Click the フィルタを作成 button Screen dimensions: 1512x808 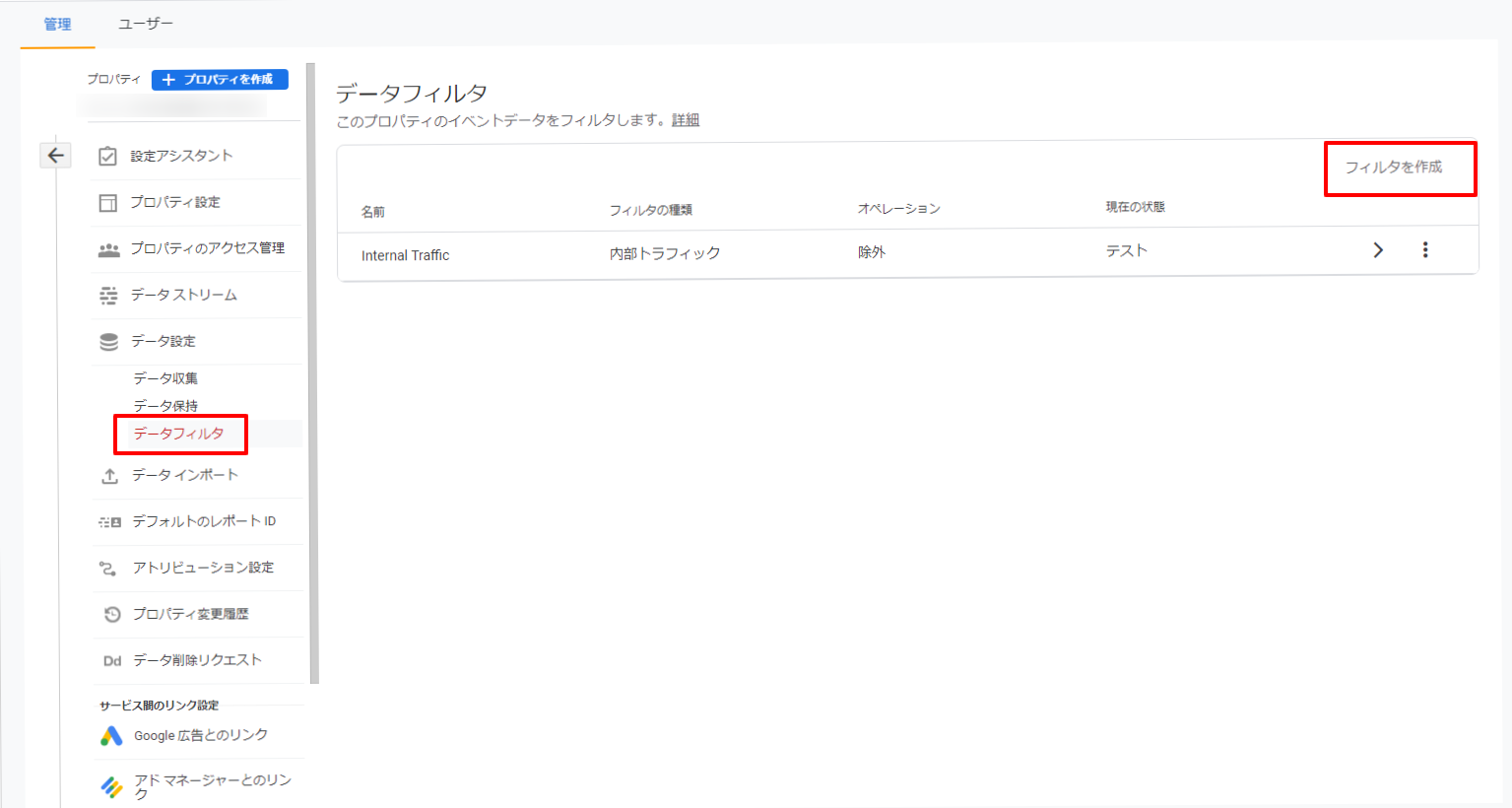tap(1393, 168)
